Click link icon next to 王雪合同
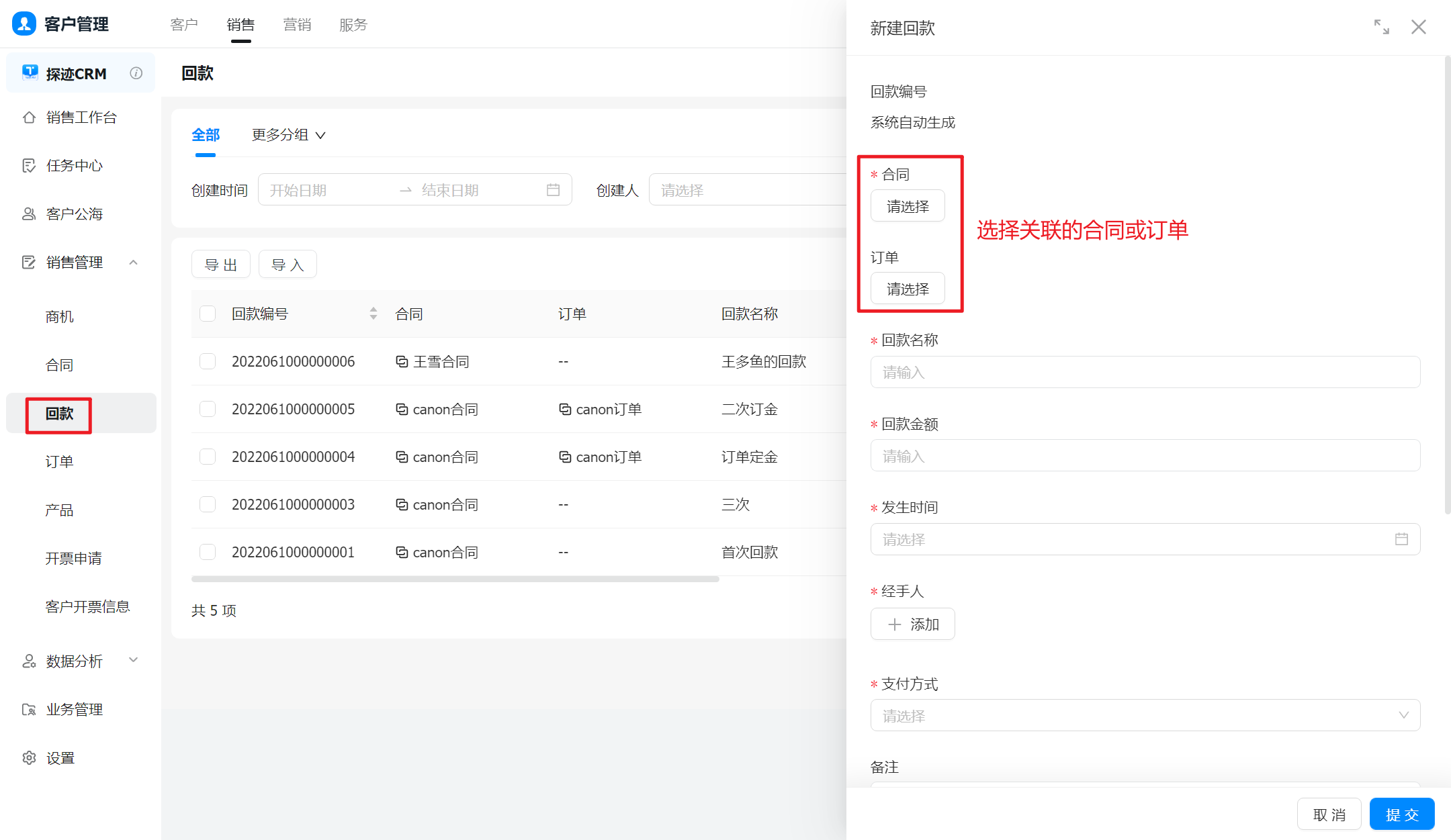1451x840 pixels. point(402,362)
